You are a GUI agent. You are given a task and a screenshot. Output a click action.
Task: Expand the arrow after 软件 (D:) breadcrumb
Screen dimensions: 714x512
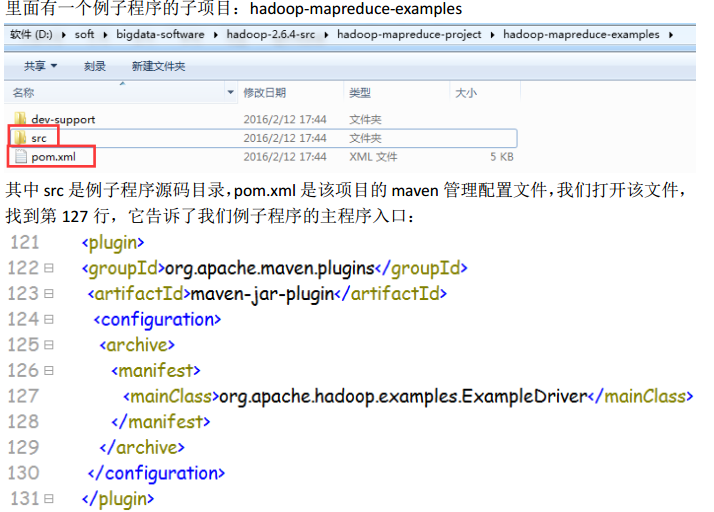click(x=63, y=35)
